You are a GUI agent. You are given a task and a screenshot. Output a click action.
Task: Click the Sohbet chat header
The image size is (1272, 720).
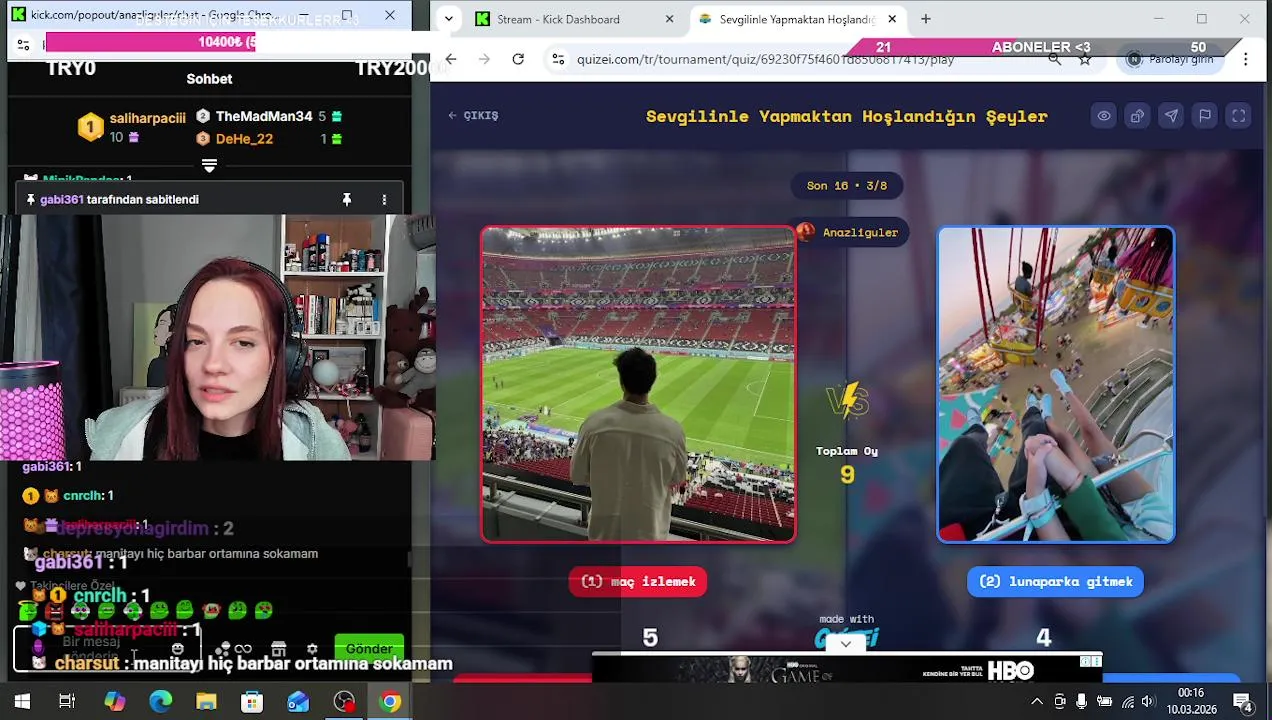[x=209, y=79]
